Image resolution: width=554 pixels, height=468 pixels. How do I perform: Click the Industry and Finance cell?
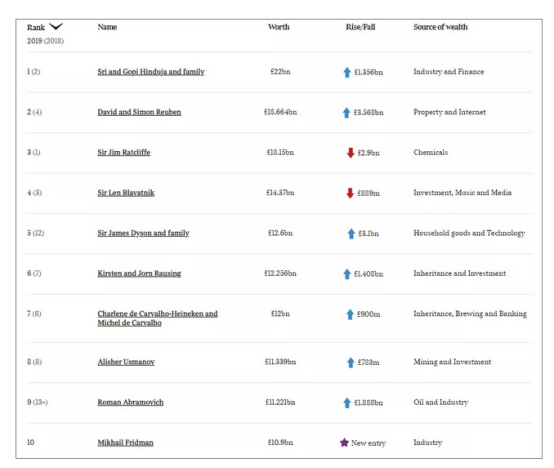[449, 72]
